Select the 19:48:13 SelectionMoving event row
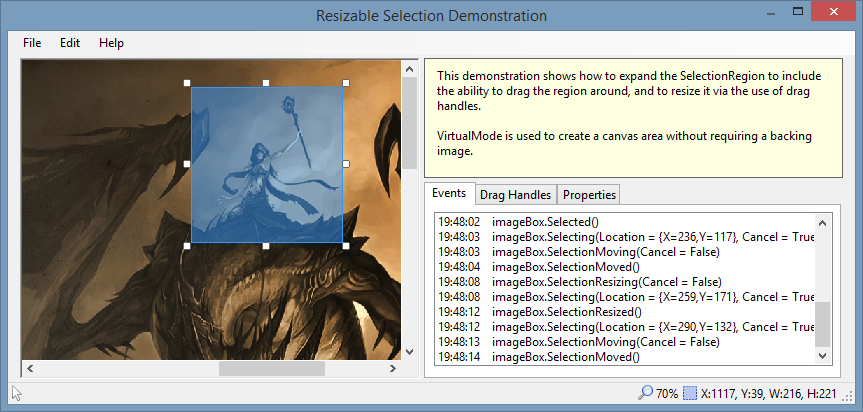Screen dimensions: 863x412 click(625, 342)
